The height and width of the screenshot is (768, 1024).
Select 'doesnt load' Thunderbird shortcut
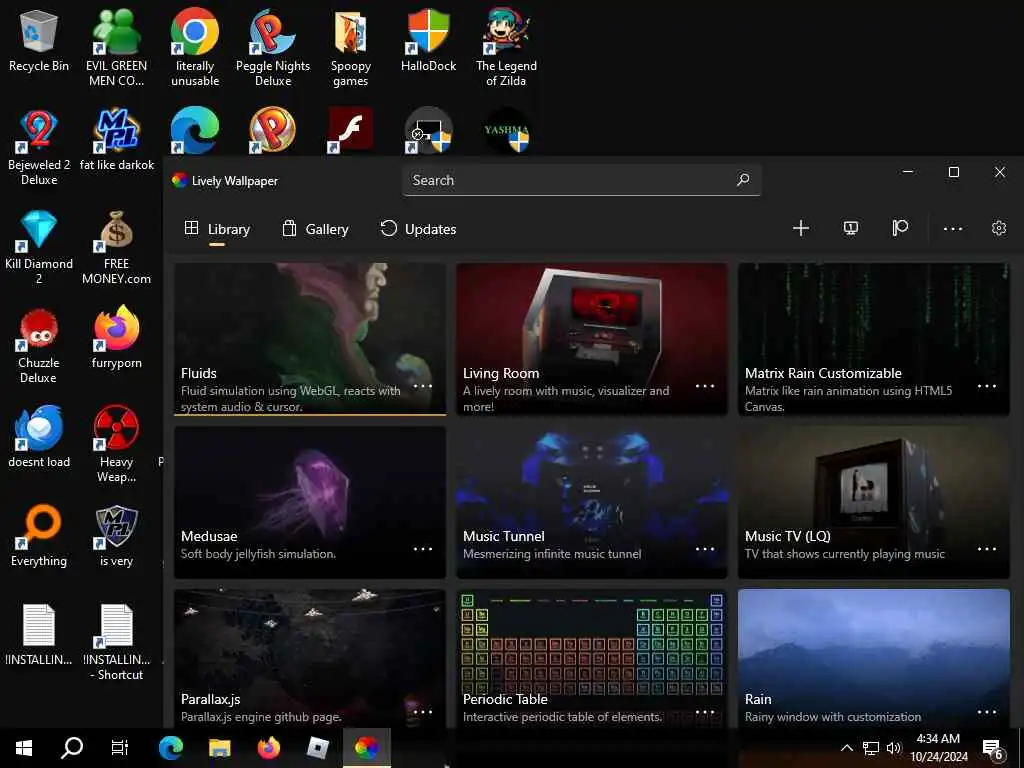(x=39, y=436)
